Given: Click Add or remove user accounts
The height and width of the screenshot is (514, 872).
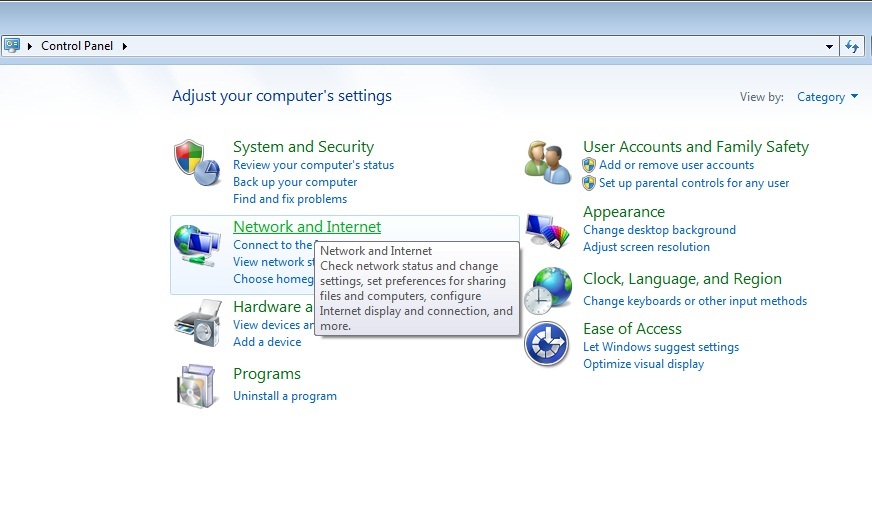Looking at the screenshot, I should click(x=676, y=165).
